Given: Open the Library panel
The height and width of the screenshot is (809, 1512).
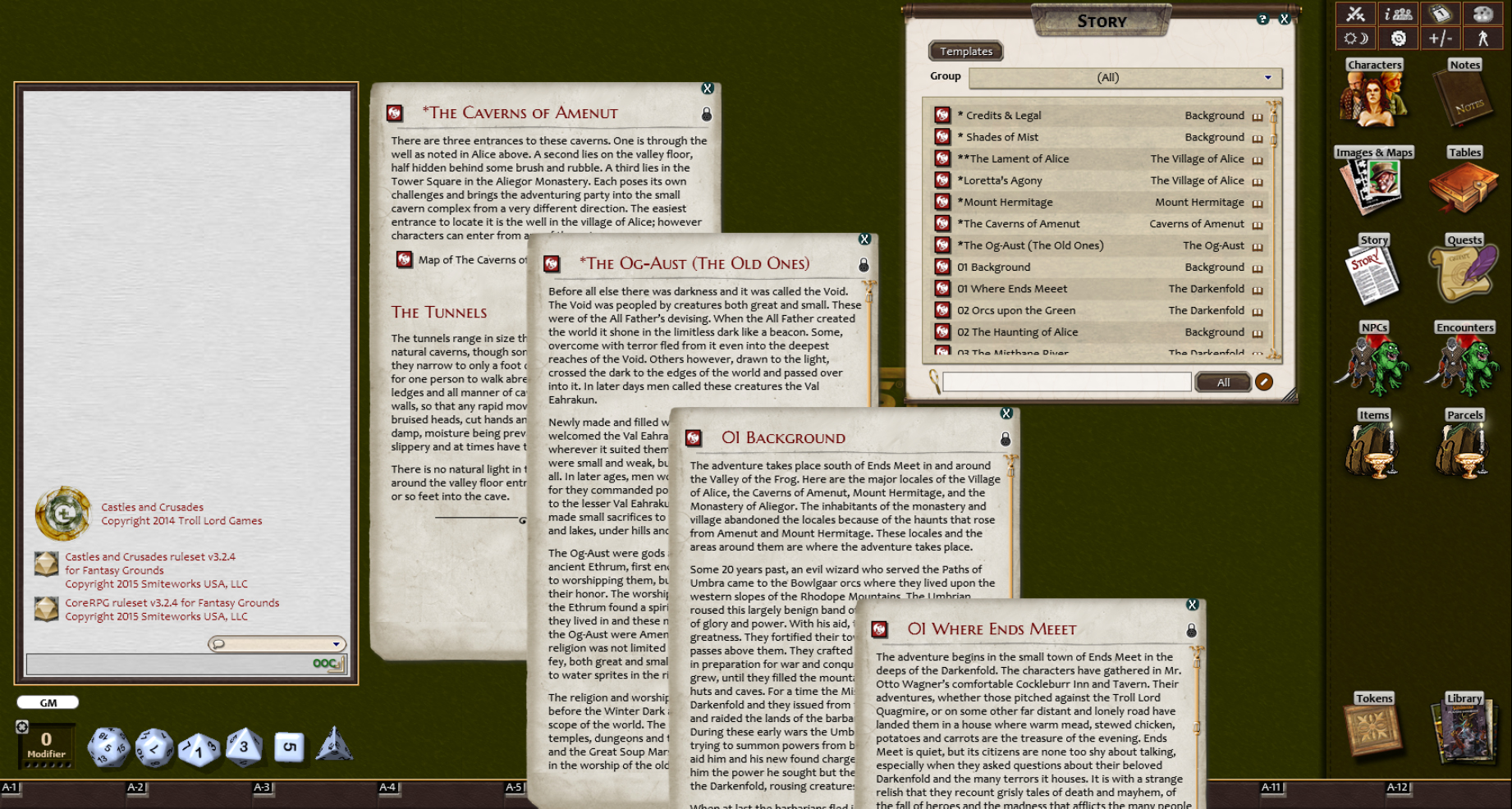Looking at the screenshot, I should [x=1464, y=733].
